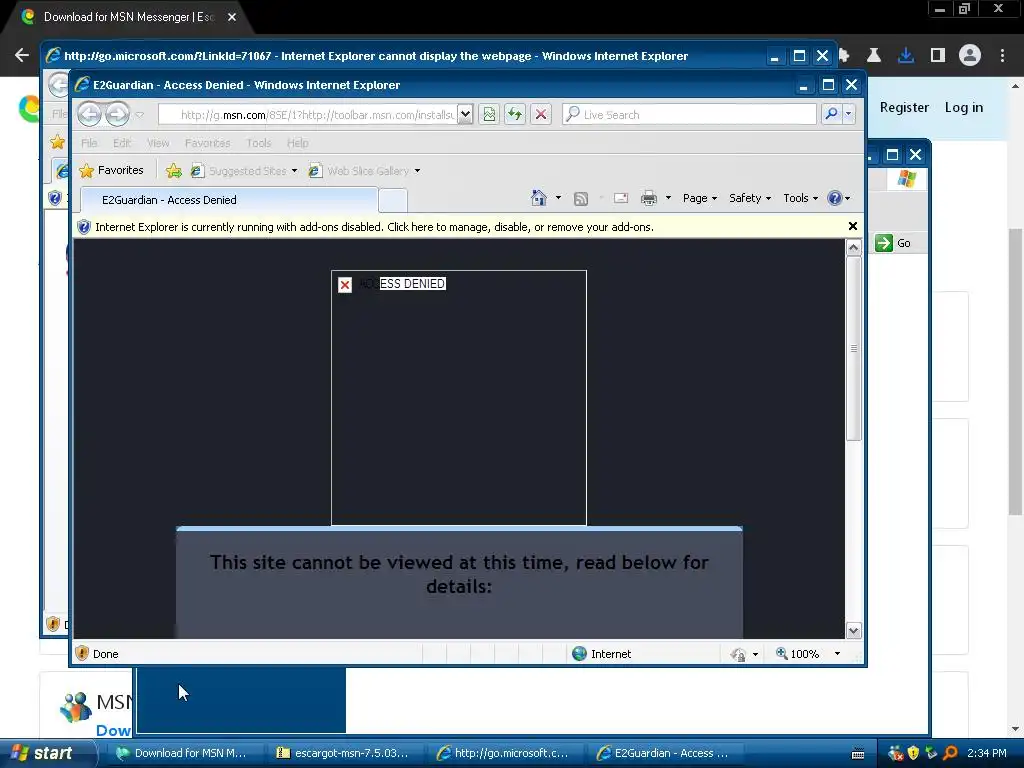
Task: Open the Page command bar menu
Action: point(699,198)
